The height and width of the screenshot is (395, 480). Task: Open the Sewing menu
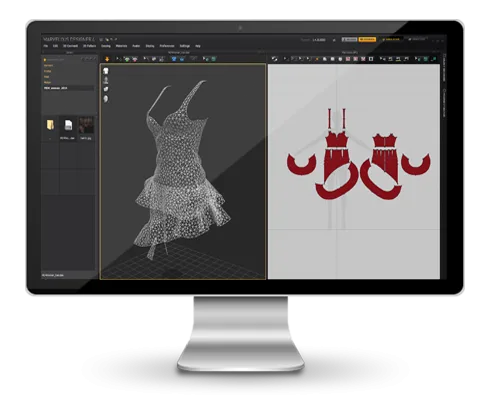106,46
